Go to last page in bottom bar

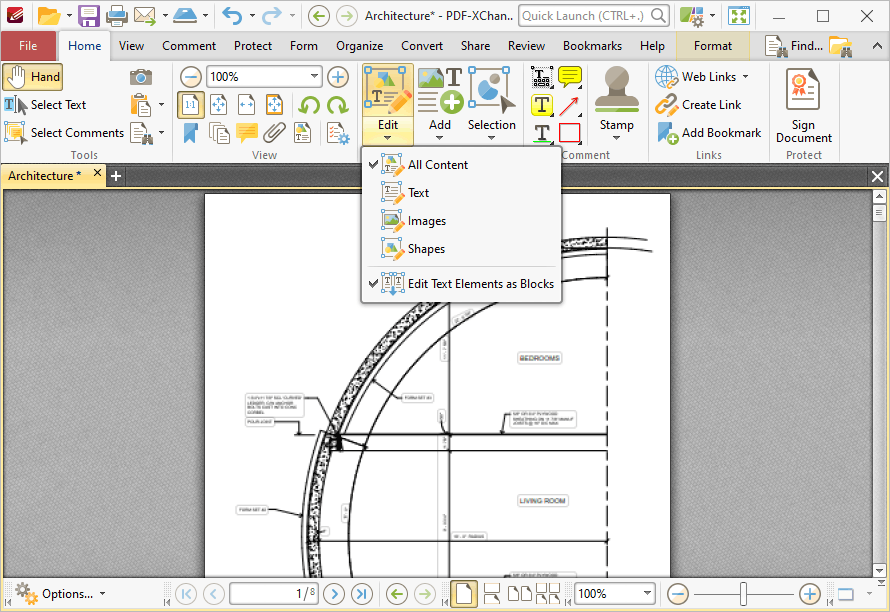point(362,594)
